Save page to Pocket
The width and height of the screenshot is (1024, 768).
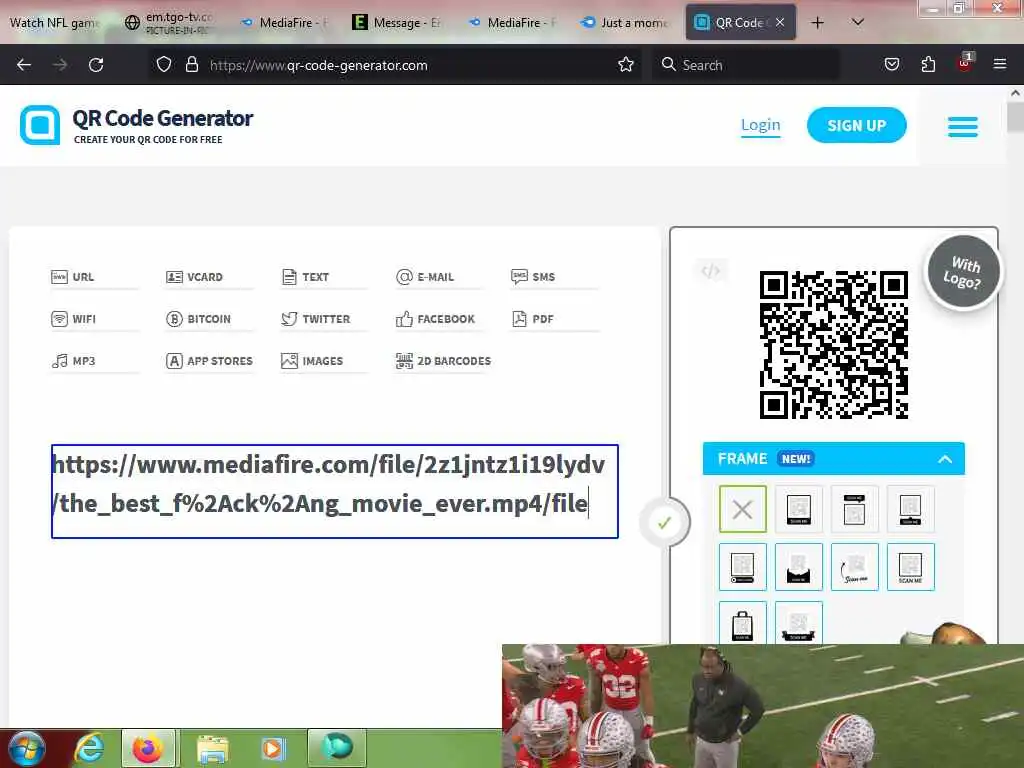click(x=891, y=64)
